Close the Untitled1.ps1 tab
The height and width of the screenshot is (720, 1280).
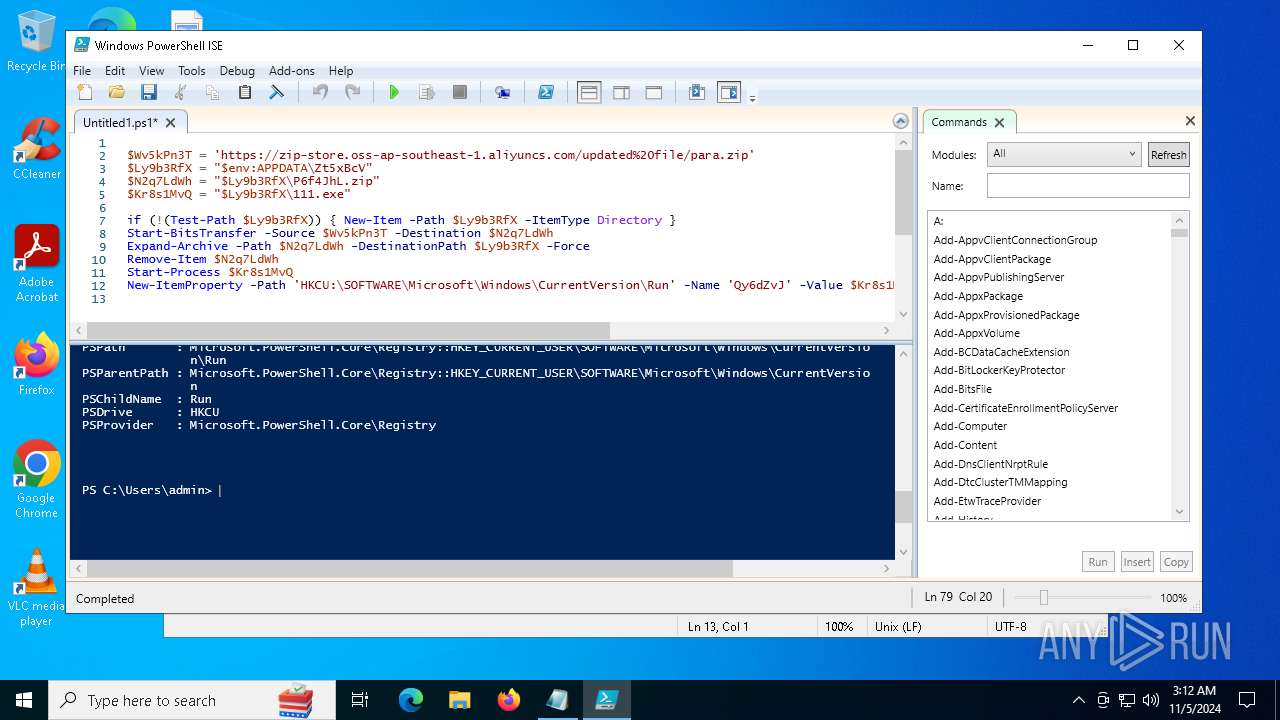pyautogui.click(x=170, y=122)
